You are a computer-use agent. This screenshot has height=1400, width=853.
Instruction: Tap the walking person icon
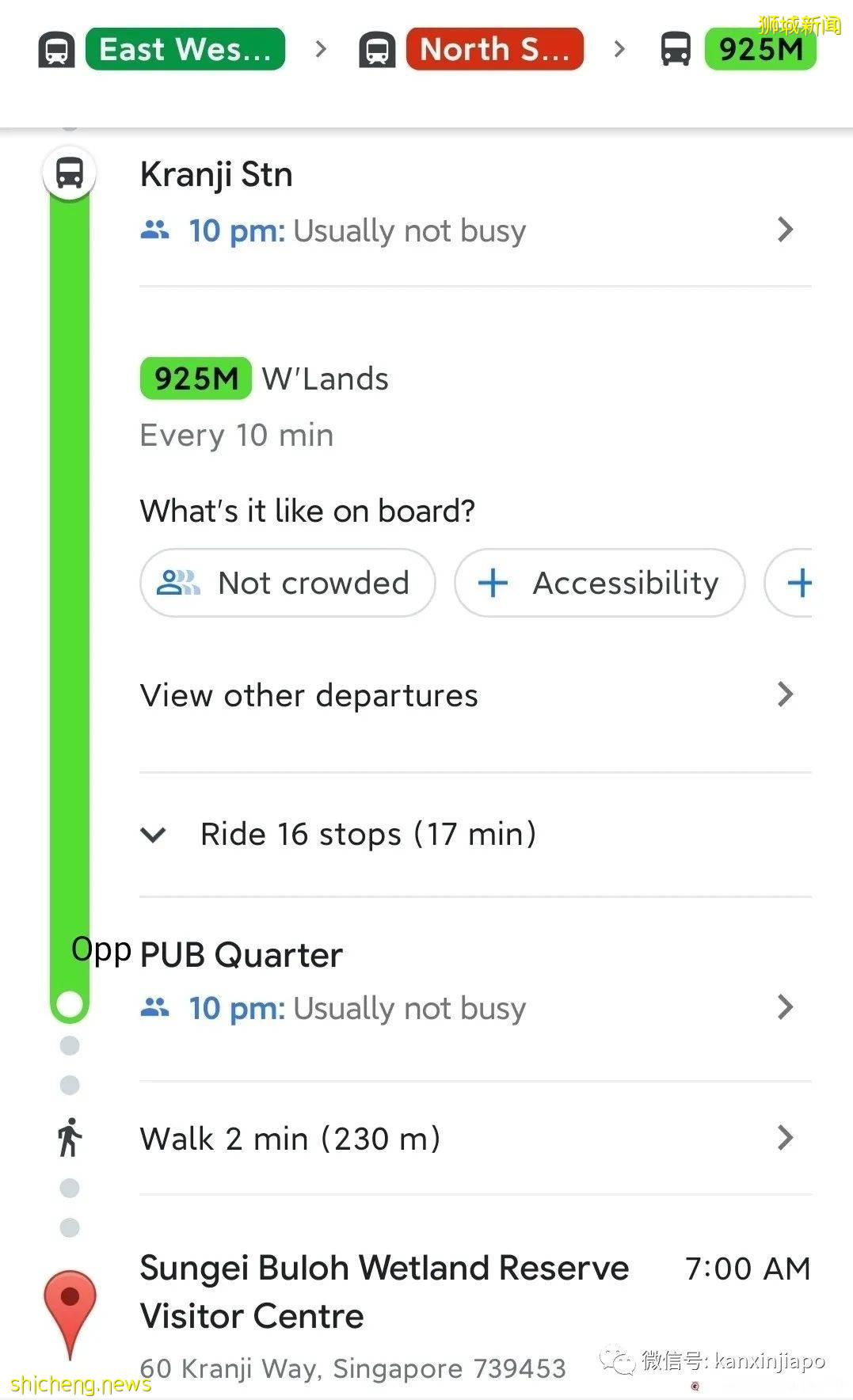tap(70, 1138)
